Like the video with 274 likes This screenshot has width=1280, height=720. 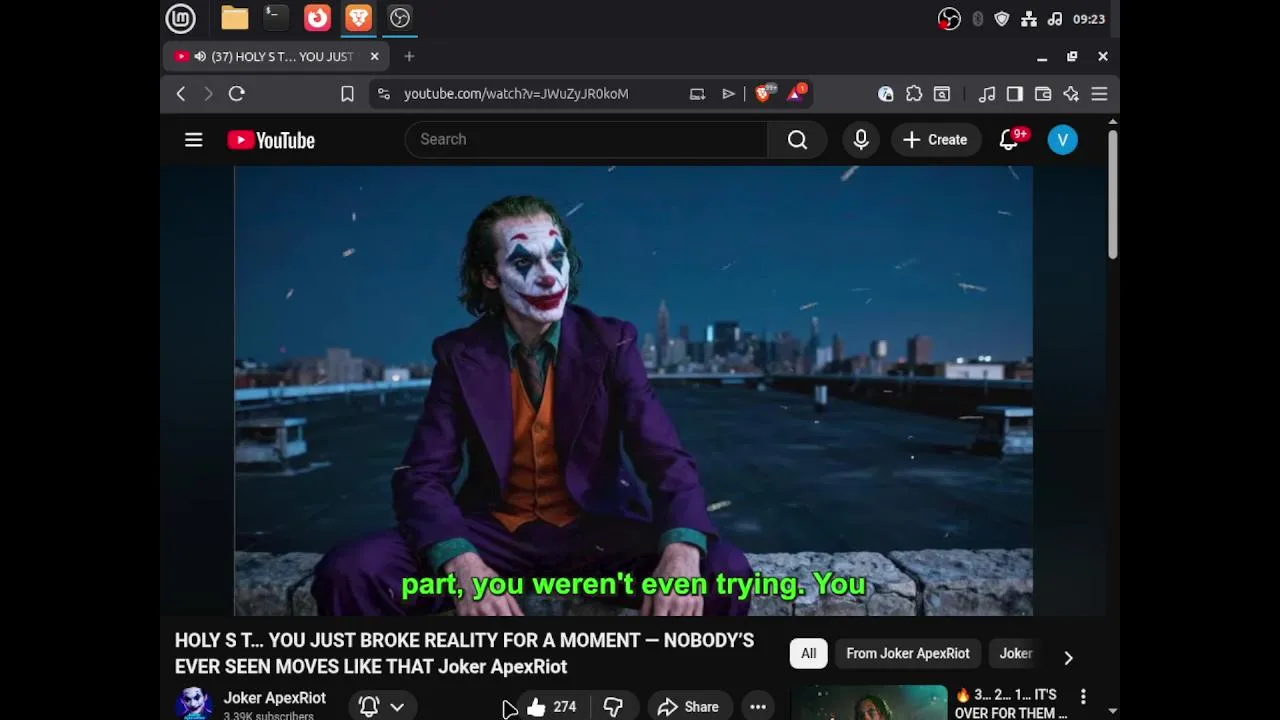coord(552,707)
